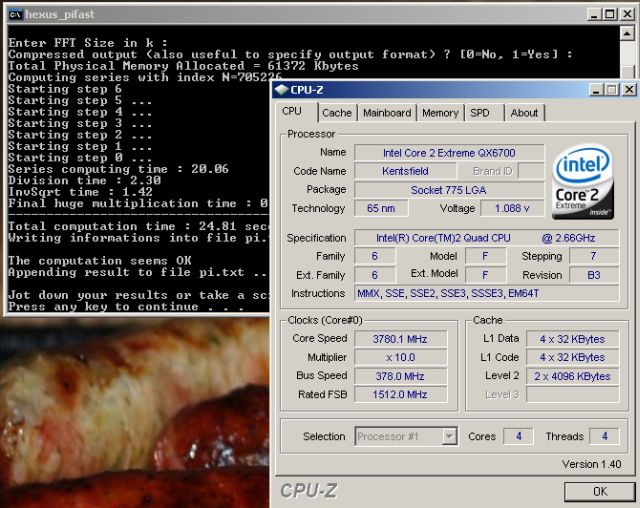Screen dimensions: 640x508
Task: Click the Division time : 2.30 line
Action: tap(84, 180)
